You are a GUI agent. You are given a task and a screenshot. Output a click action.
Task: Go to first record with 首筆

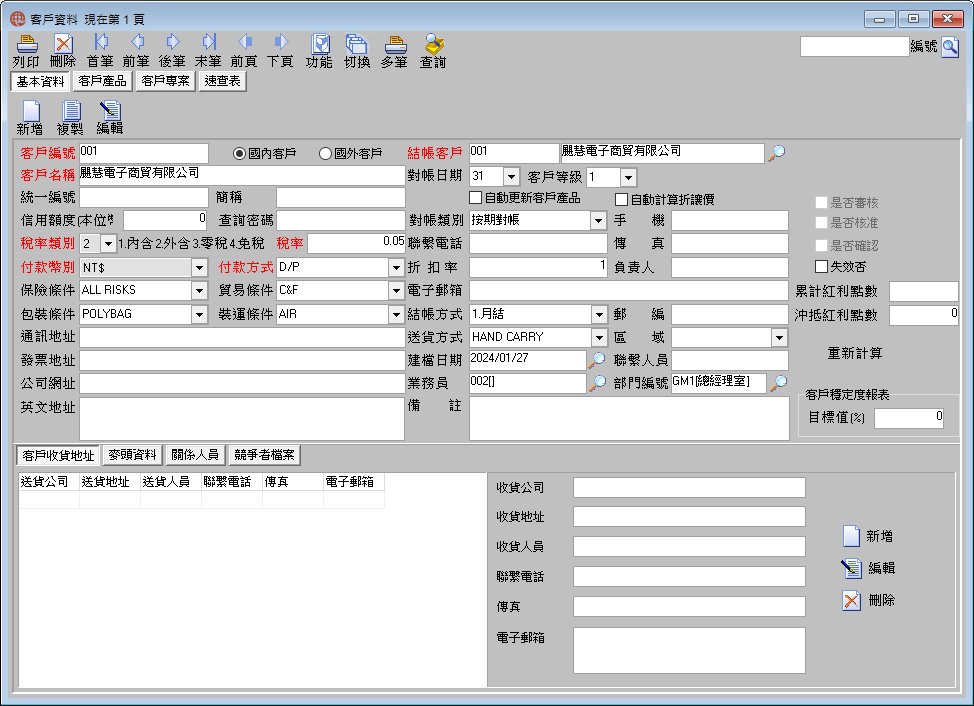tap(100, 51)
